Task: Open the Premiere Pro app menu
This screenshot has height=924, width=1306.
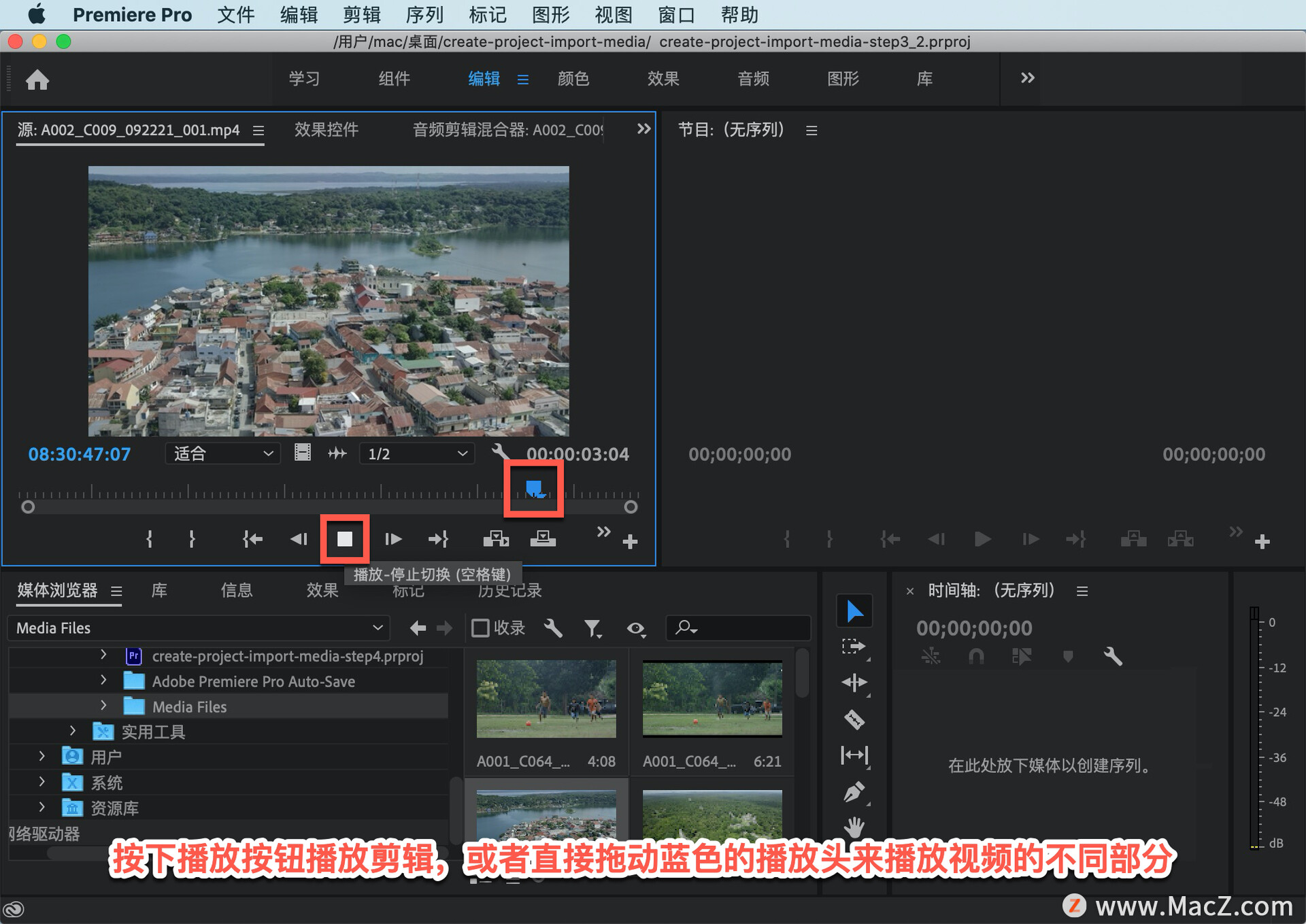Action: coord(133,14)
